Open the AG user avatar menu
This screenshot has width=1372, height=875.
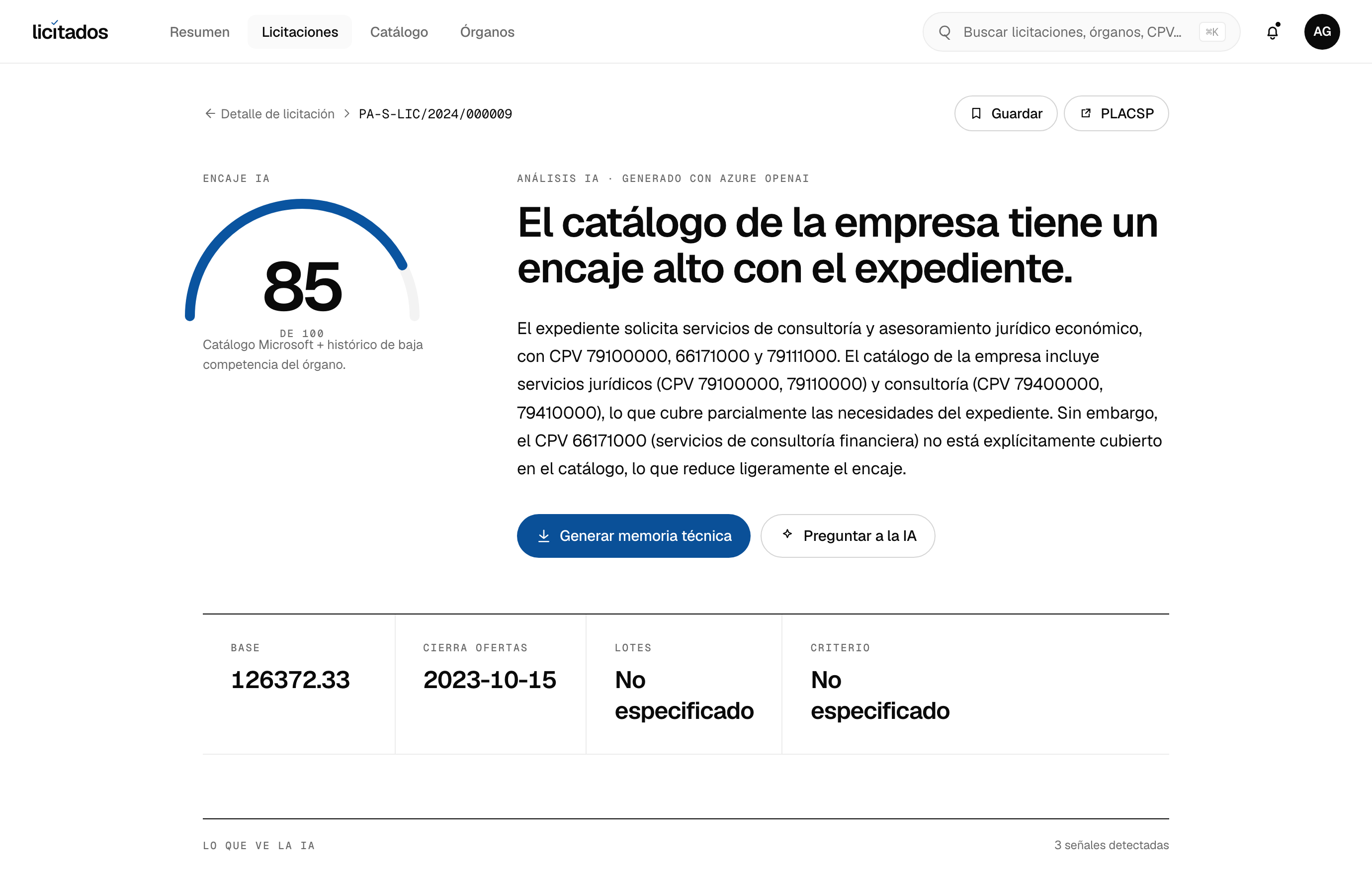[1322, 32]
